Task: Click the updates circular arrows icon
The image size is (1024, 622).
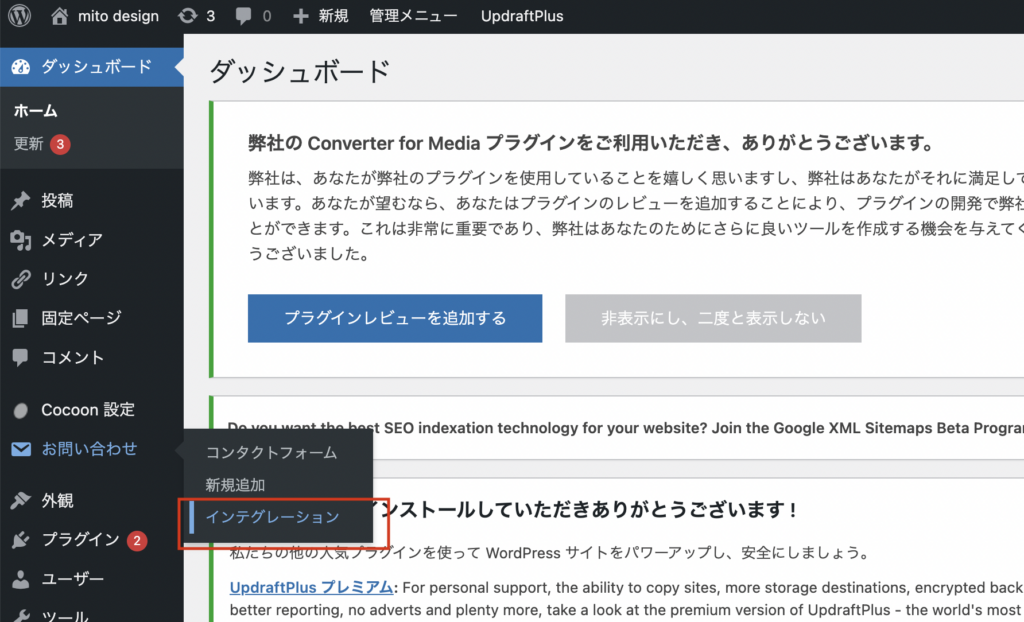Action: [x=187, y=16]
